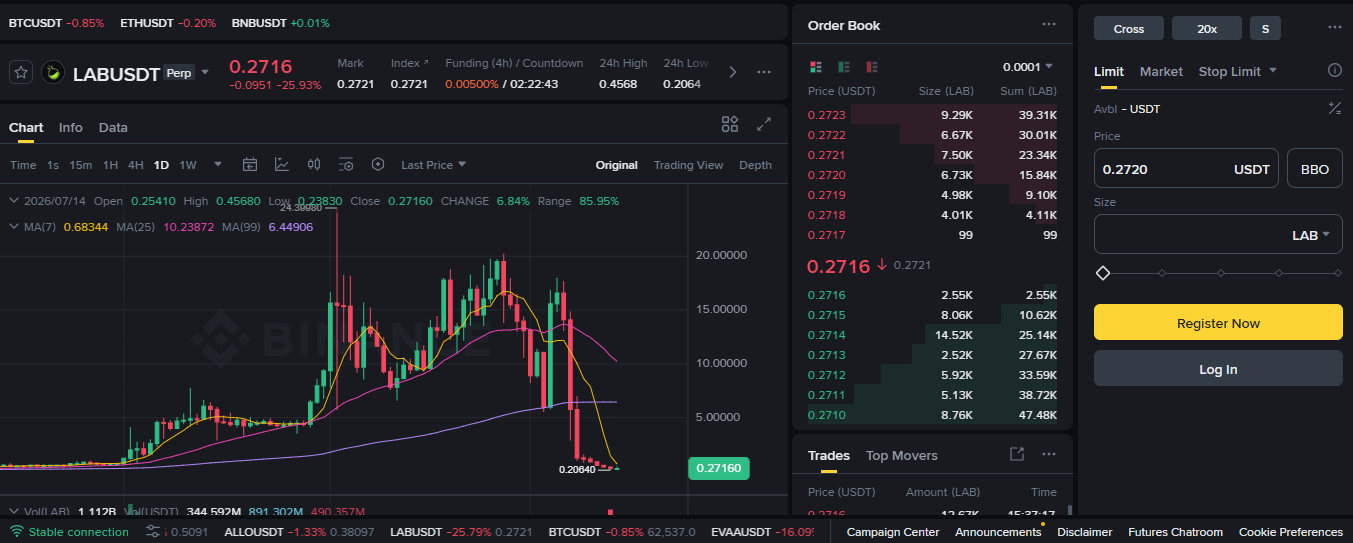Select the Original chart view
This screenshot has height=543, width=1353.
[616, 165]
